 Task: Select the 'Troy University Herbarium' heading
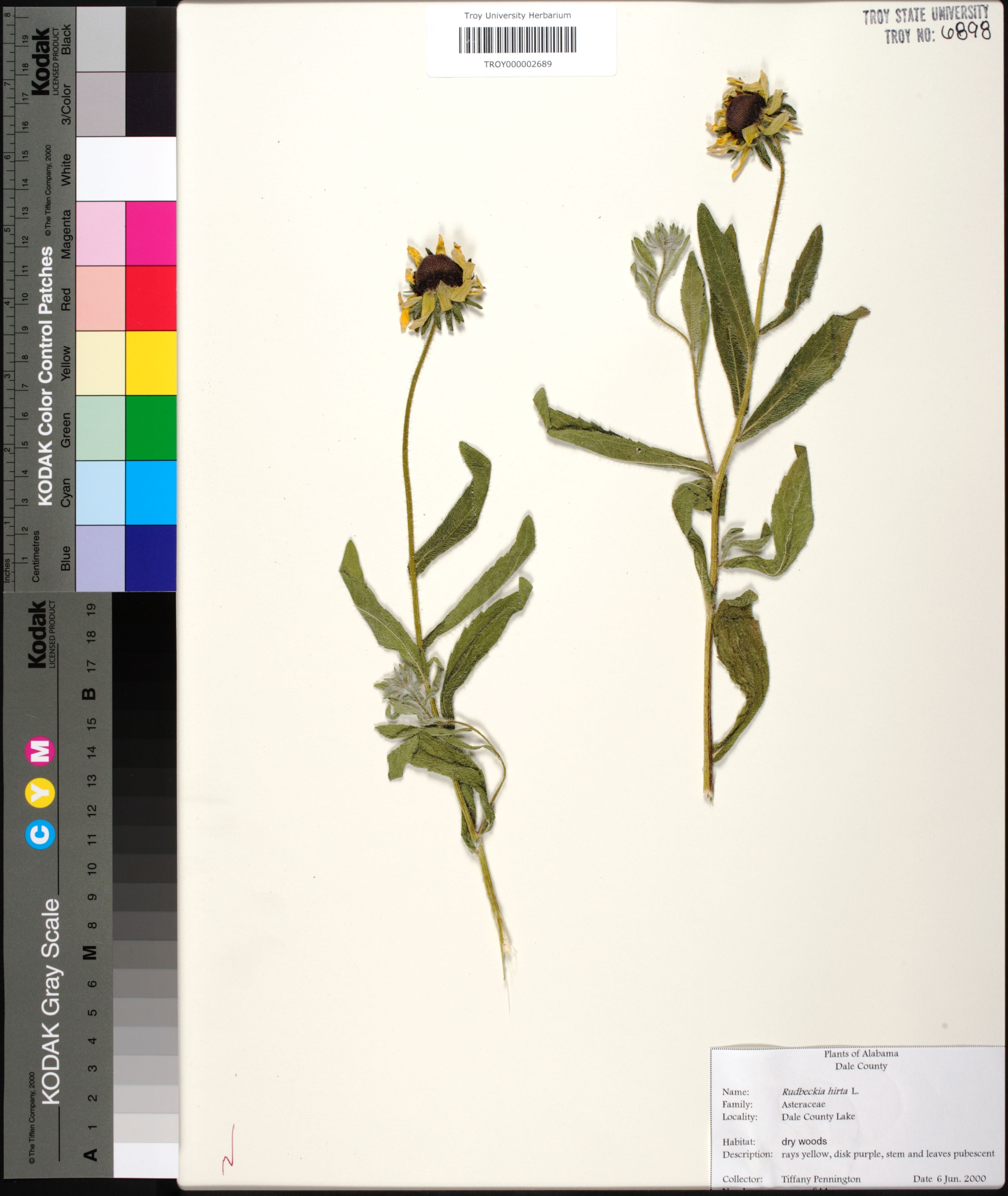pos(517,15)
